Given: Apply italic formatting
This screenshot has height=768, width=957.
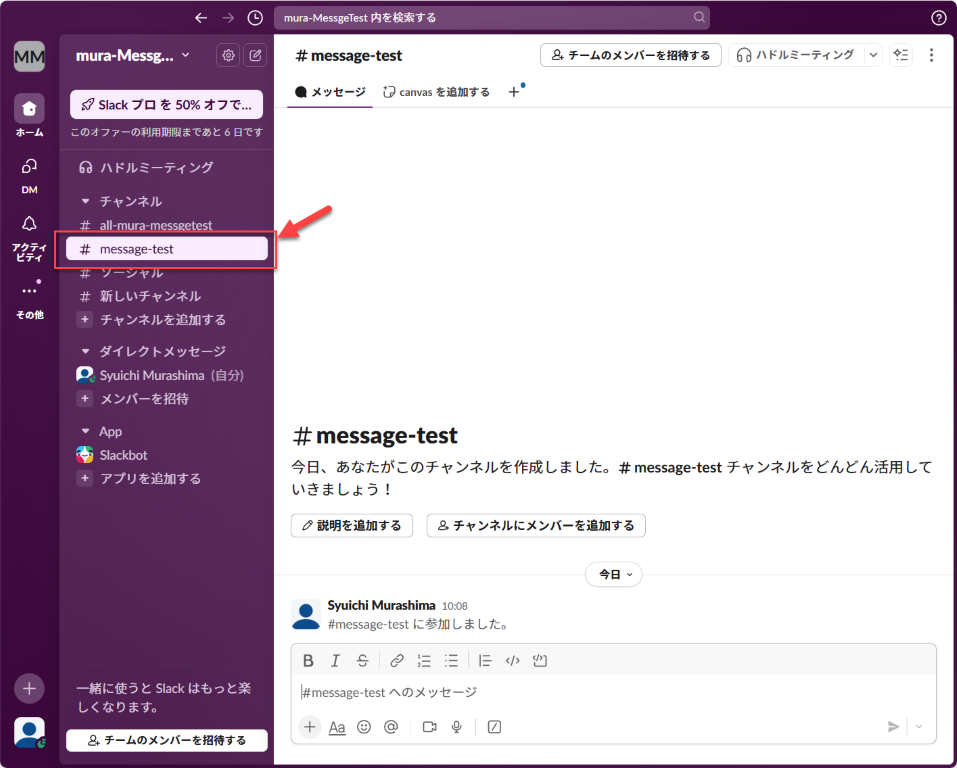Looking at the screenshot, I should pos(335,661).
